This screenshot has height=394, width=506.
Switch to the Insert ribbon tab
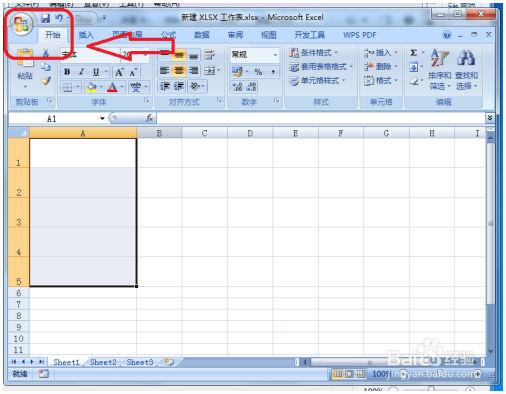[86, 35]
